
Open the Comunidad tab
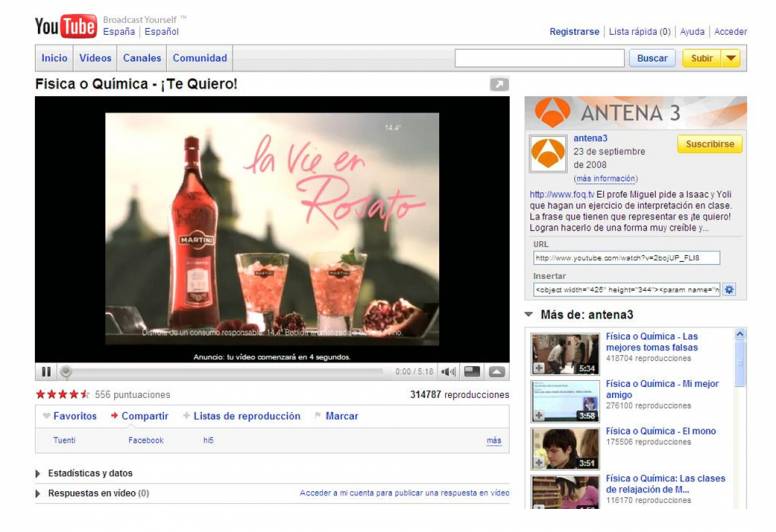coord(200,58)
